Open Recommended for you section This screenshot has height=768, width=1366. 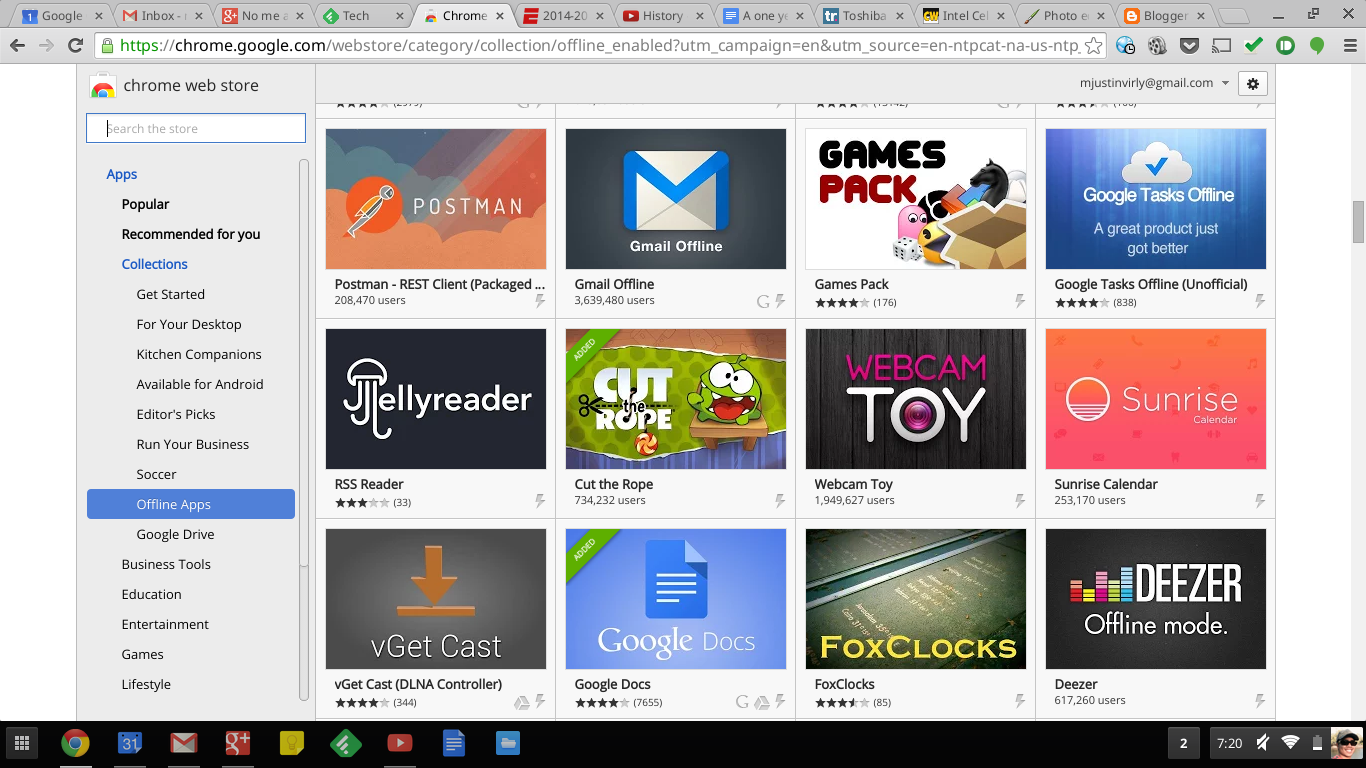pos(191,234)
